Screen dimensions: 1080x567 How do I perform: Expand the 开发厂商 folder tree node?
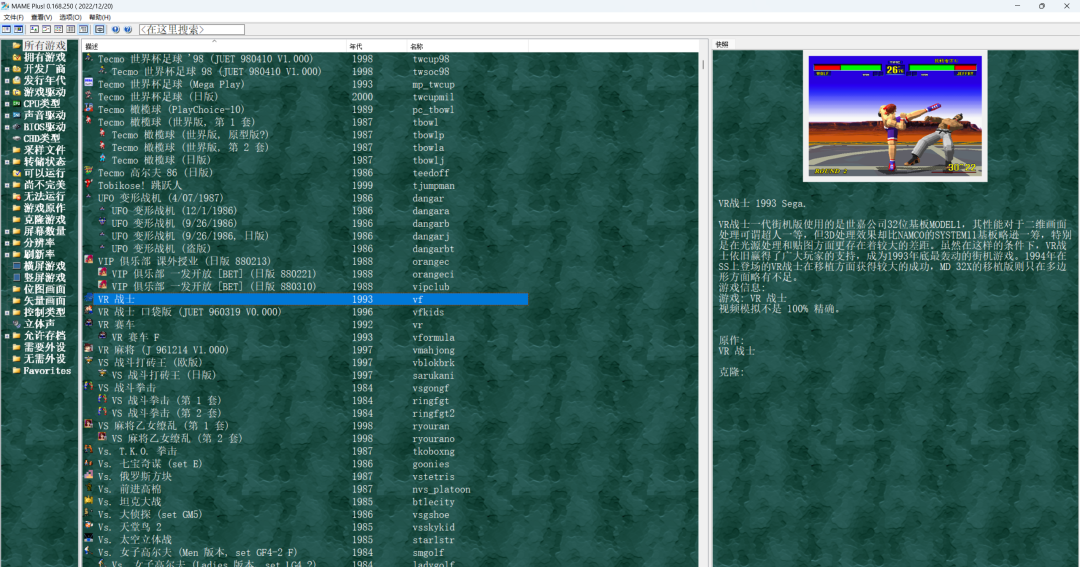coord(6,69)
